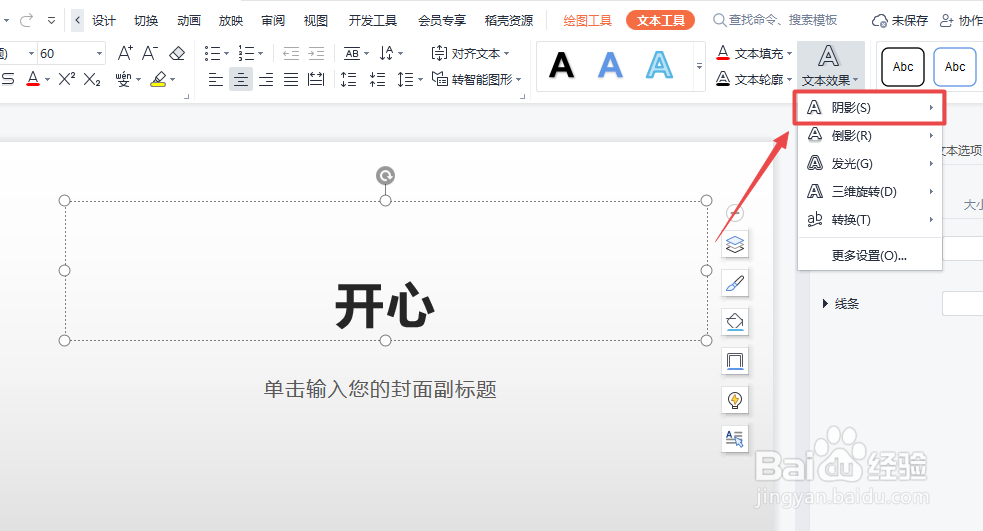Open 发光(G) submenu
The width and height of the screenshot is (983, 531).
[x=870, y=164]
